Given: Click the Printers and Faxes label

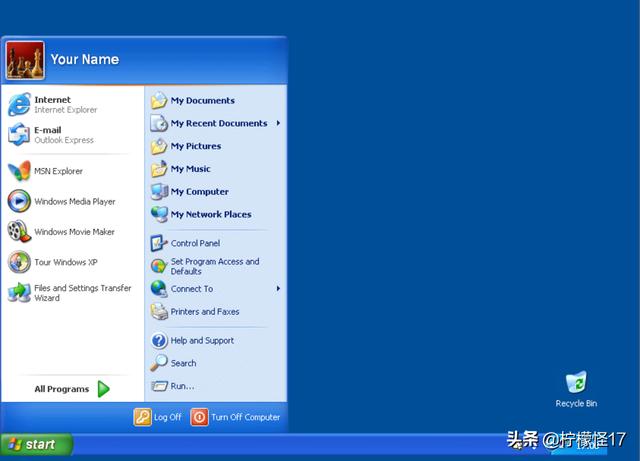Looking at the screenshot, I should pyautogui.click(x=205, y=312).
